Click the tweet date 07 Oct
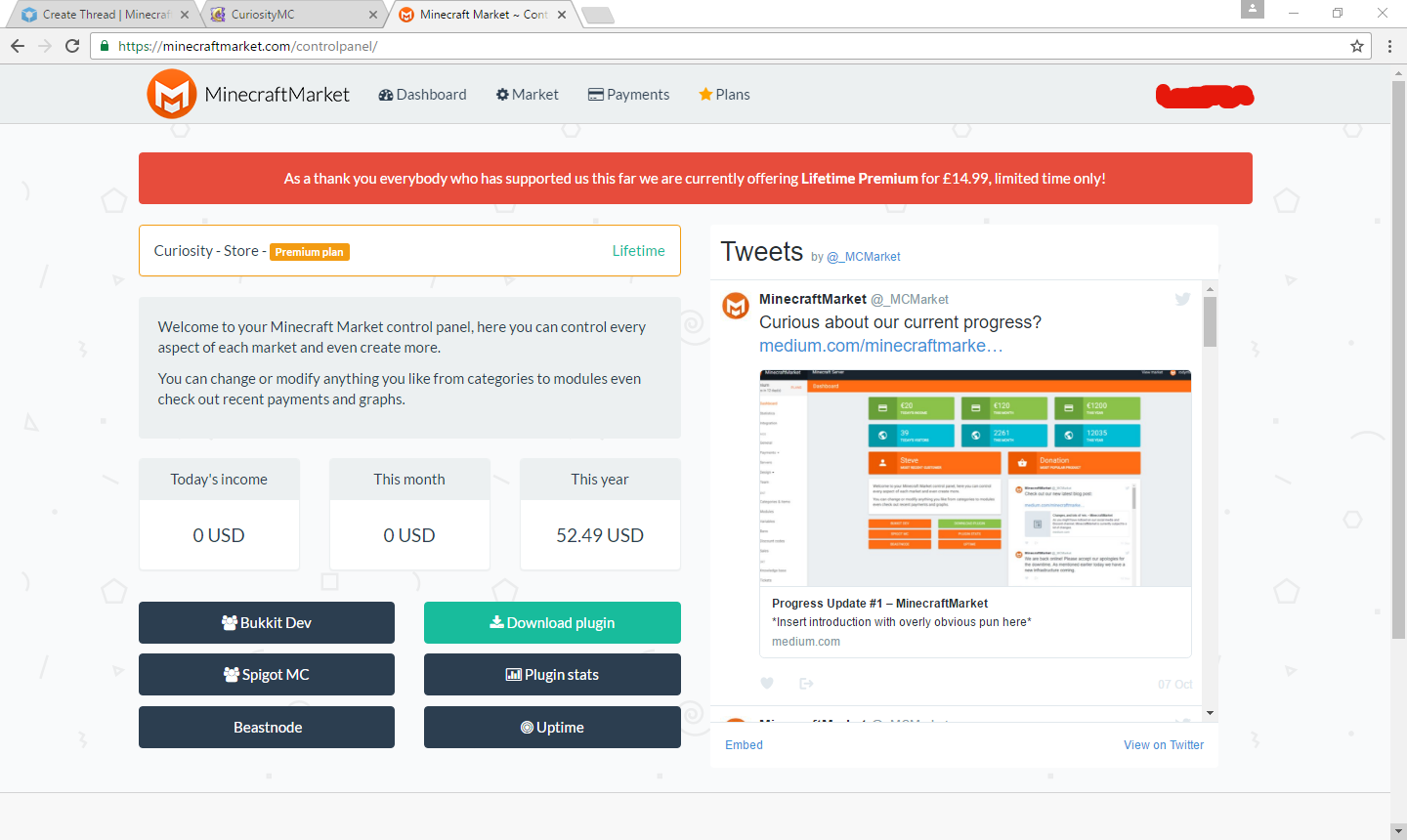Image resolution: width=1407 pixels, height=840 pixels. pos(1175,685)
